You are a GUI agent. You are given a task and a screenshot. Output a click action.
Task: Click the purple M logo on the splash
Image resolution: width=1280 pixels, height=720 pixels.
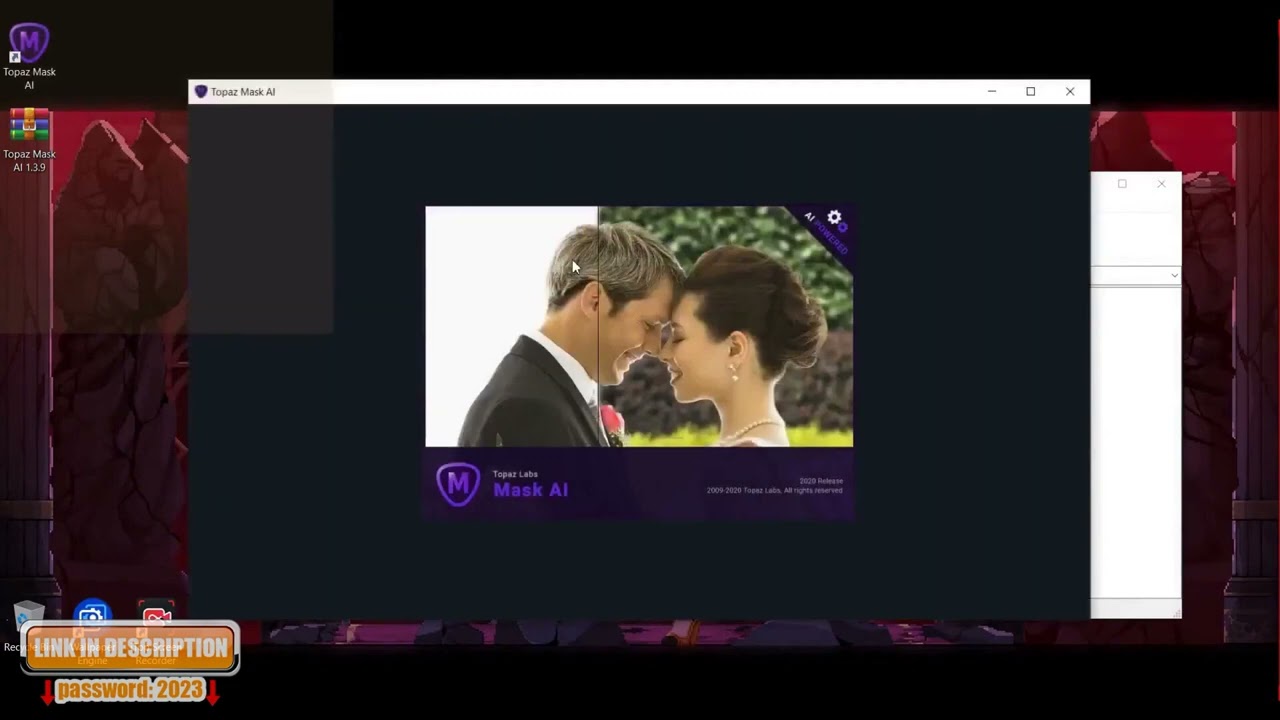pos(458,484)
